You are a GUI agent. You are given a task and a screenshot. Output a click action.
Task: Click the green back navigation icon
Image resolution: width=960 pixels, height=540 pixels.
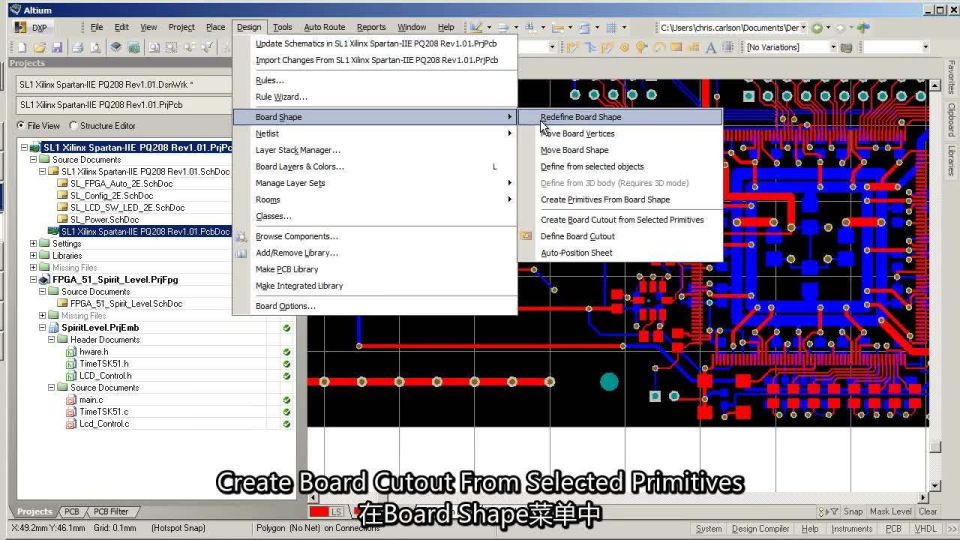pyautogui.click(x=817, y=28)
